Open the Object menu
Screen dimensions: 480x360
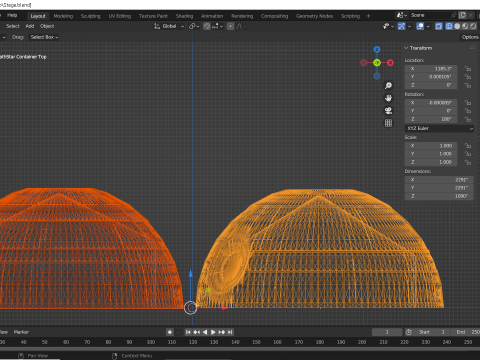point(47,26)
